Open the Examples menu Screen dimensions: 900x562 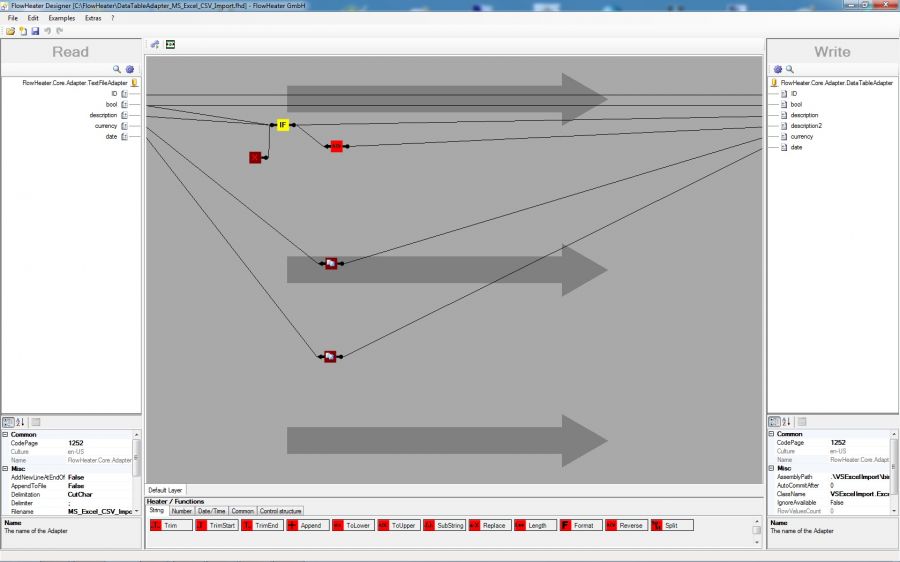tap(62, 18)
